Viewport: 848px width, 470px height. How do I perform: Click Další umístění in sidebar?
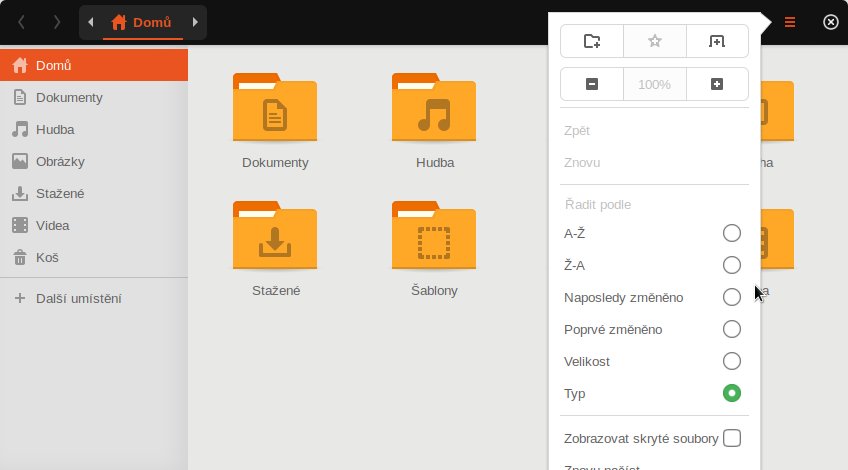(94, 299)
